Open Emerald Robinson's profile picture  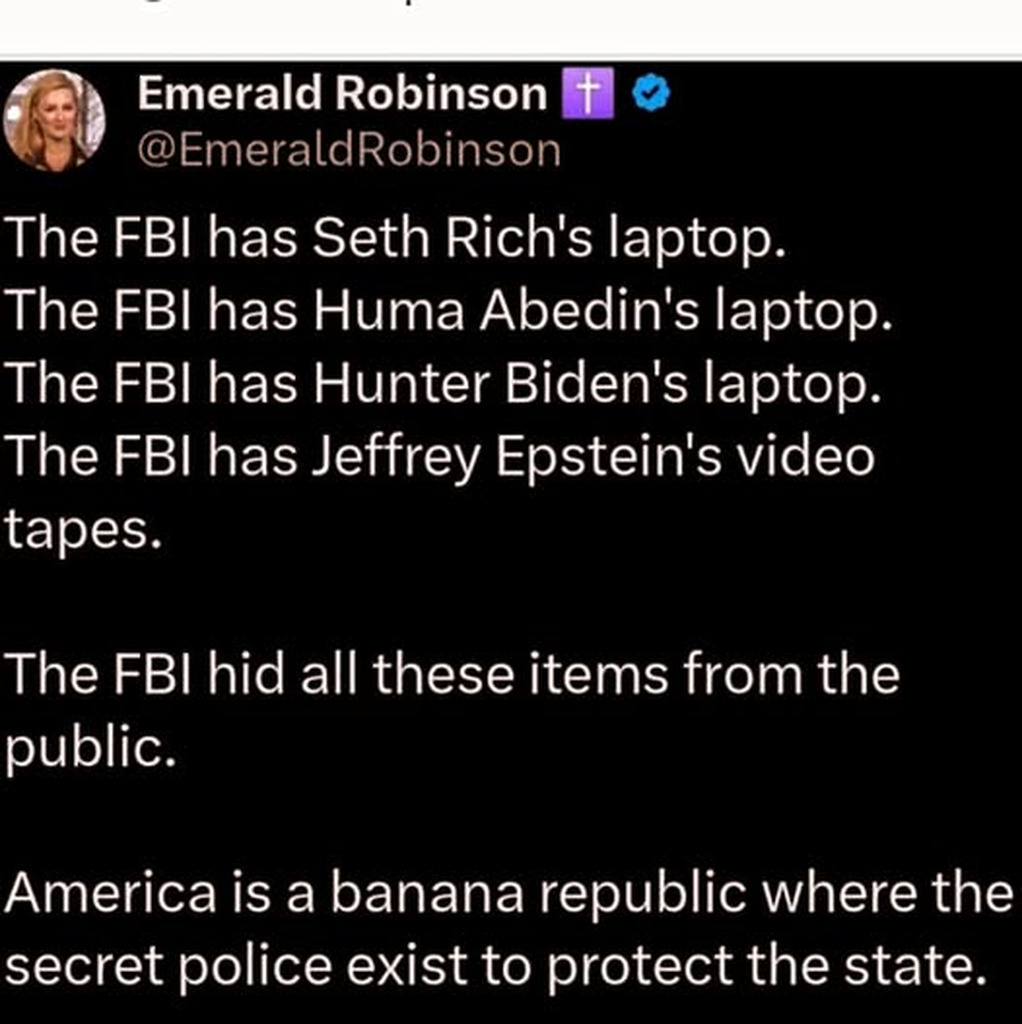[54, 120]
